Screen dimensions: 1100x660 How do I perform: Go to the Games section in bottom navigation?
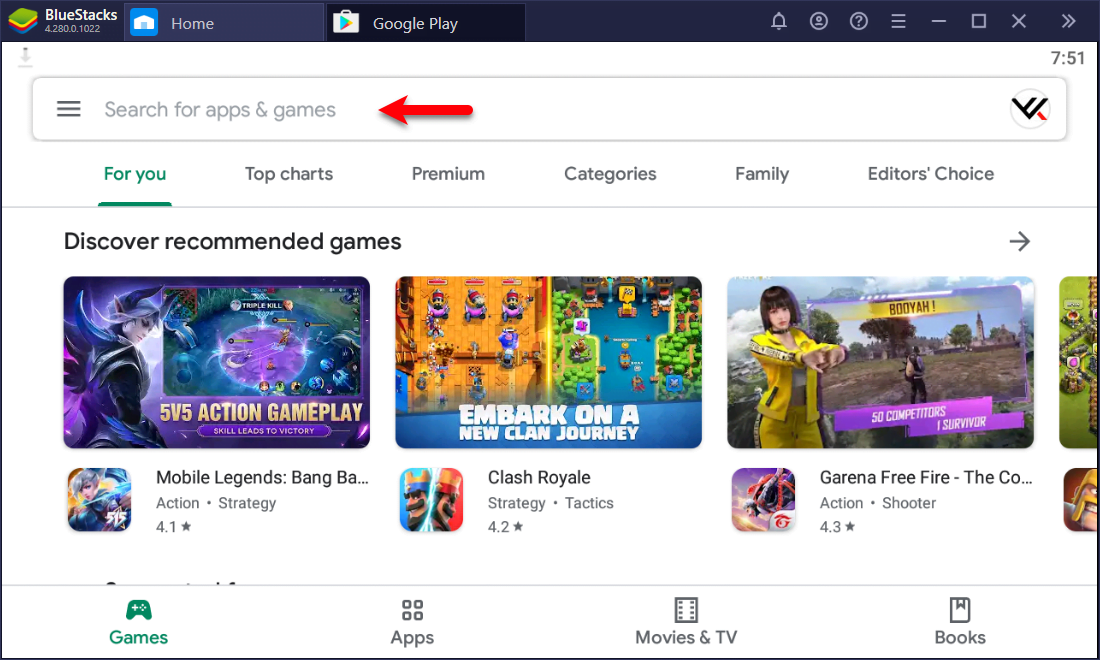(138, 622)
